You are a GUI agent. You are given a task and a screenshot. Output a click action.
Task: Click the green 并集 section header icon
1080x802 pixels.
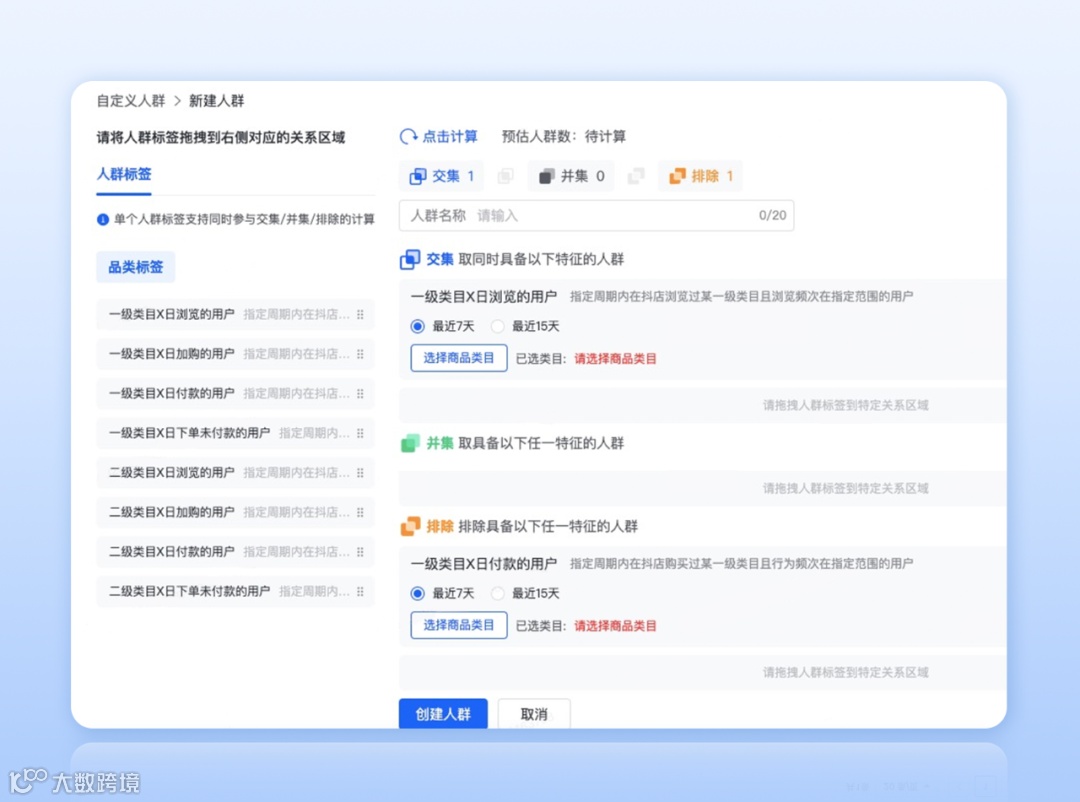(x=410, y=443)
